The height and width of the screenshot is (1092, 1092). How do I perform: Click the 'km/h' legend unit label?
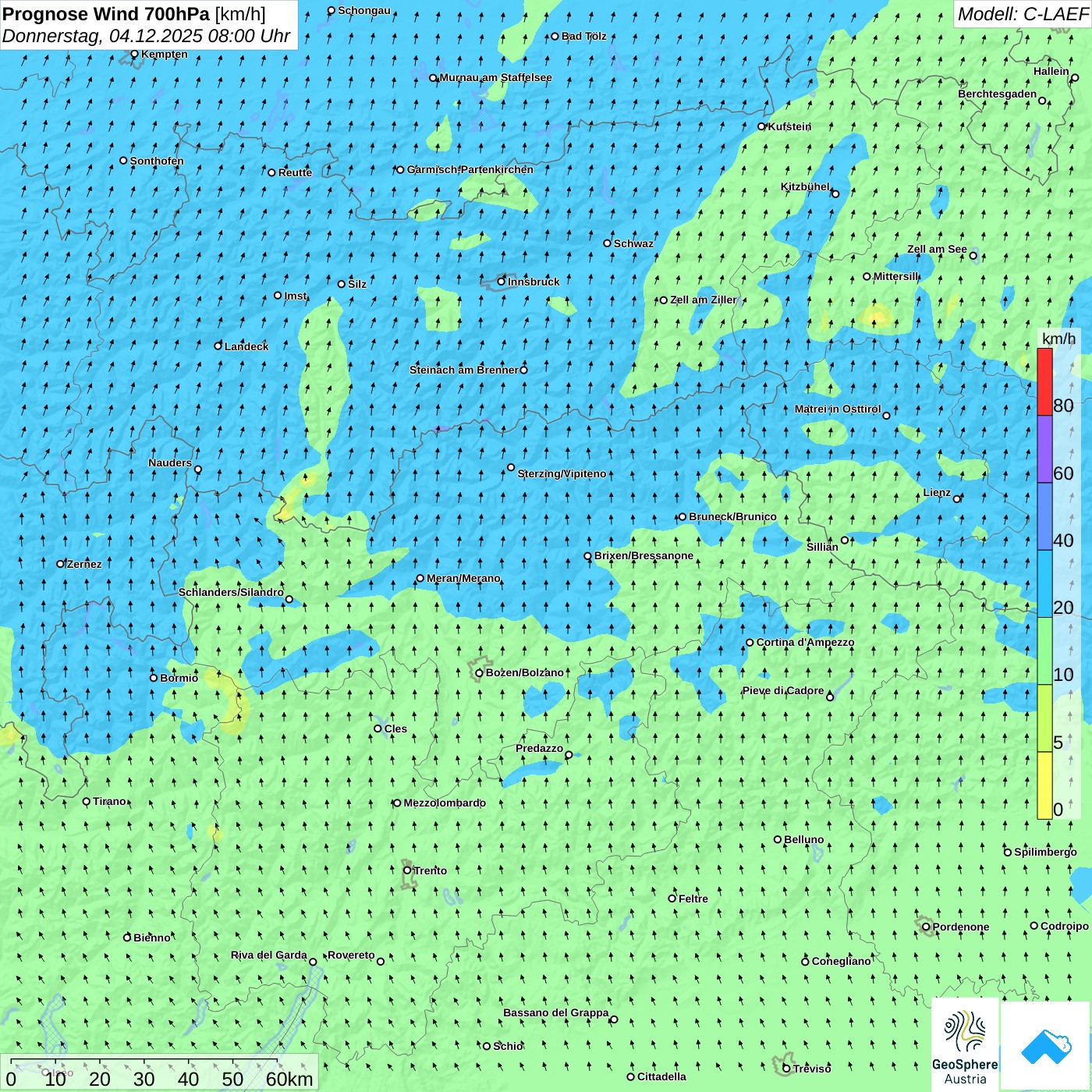click(1058, 338)
